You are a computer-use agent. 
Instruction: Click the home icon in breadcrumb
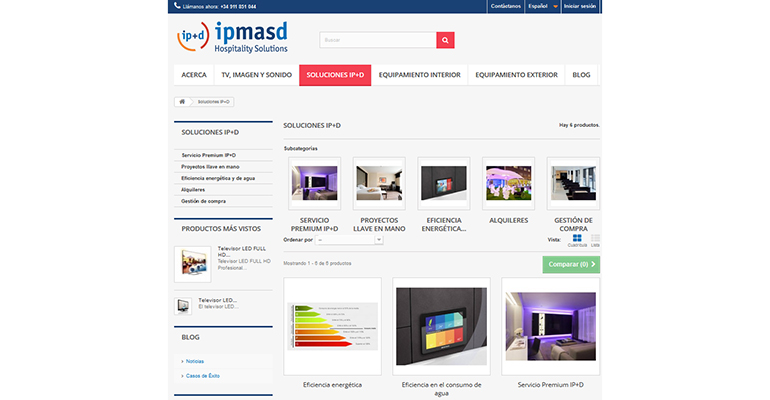tap(182, 102)
